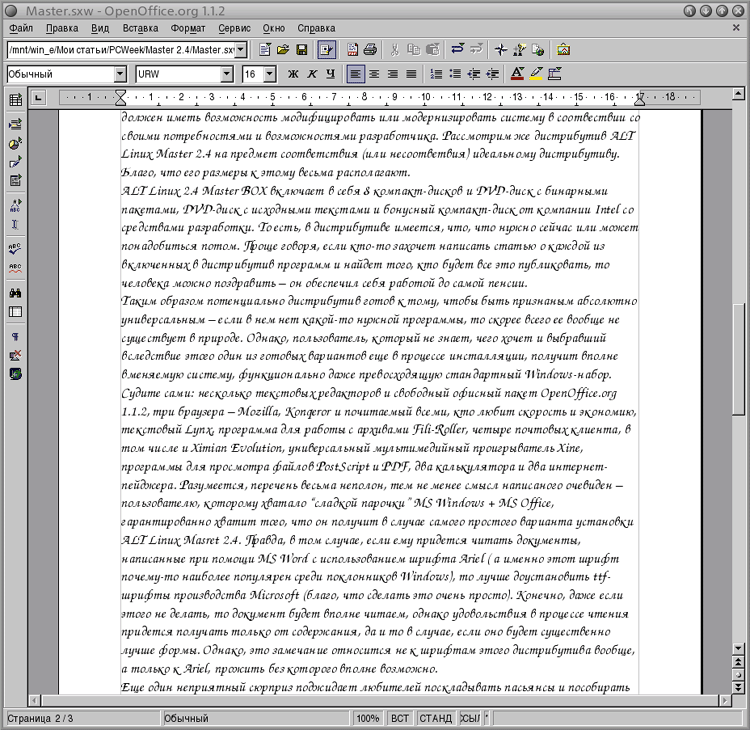This screenshot has width=750, height=730.
Task: Open the Navigator star icon
Action: pyautogui.click(x=501, y=49)
